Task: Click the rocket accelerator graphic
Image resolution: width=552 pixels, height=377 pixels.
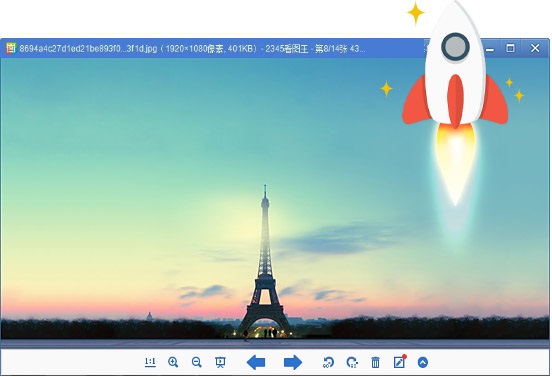Action: point(455,102)
